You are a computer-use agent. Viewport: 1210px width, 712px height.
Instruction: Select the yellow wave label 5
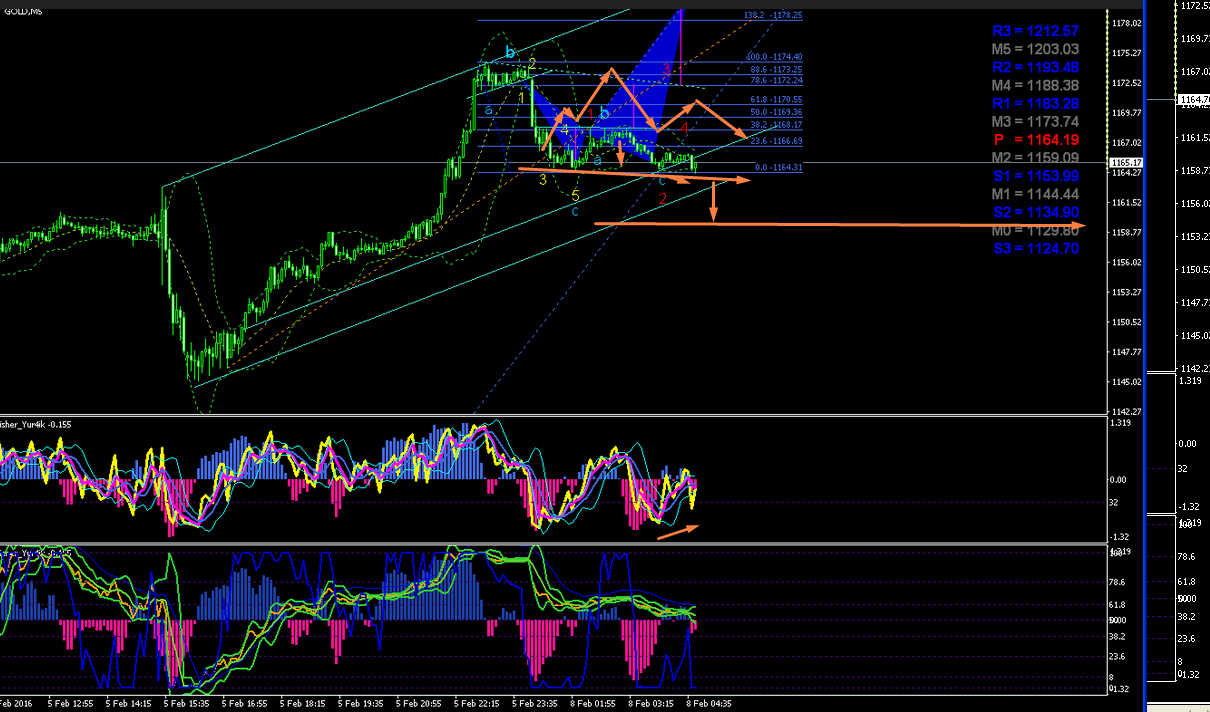click(576, 195)
